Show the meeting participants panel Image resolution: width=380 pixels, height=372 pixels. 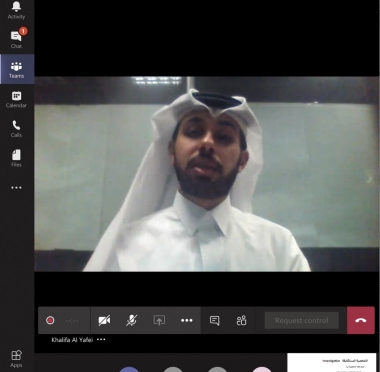coord(241,321)
